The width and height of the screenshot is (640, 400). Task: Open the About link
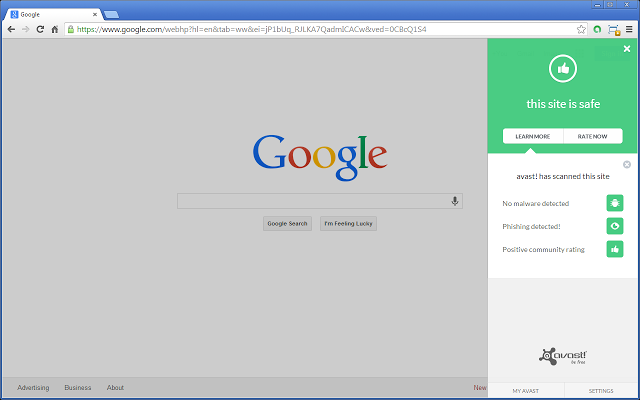click(115, 387)
